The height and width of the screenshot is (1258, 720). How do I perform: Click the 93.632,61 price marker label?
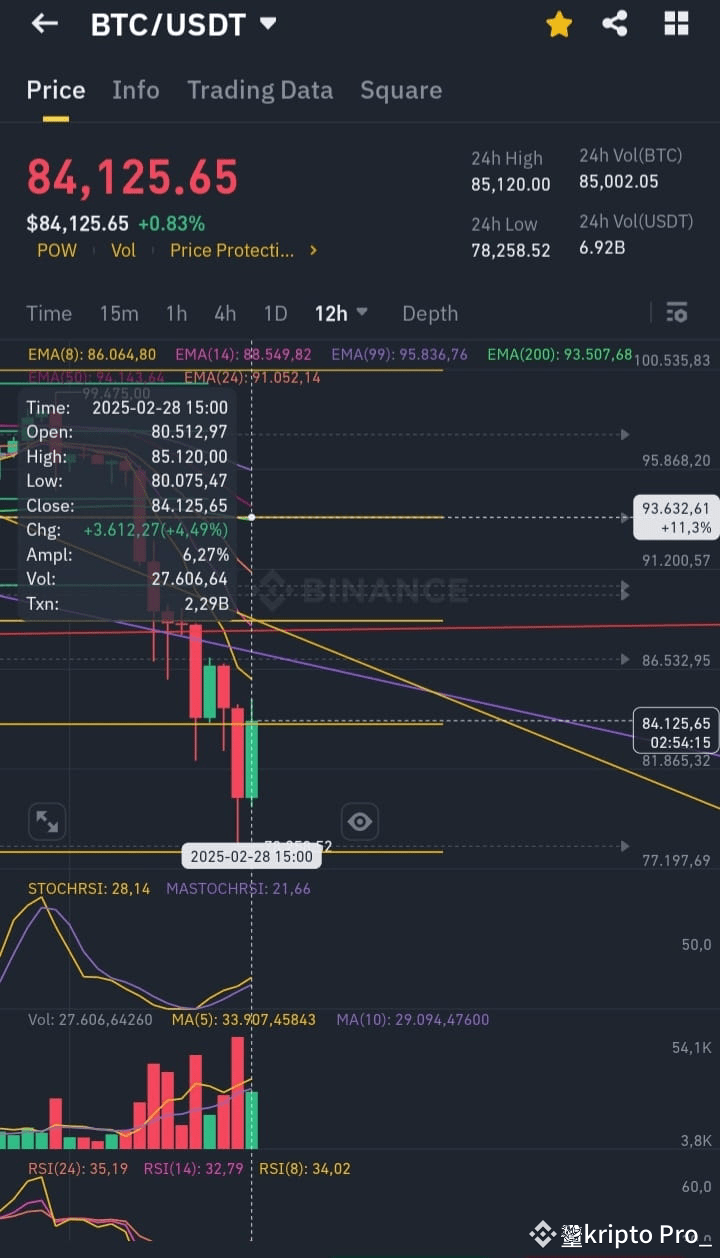click(x=676, y=517)
